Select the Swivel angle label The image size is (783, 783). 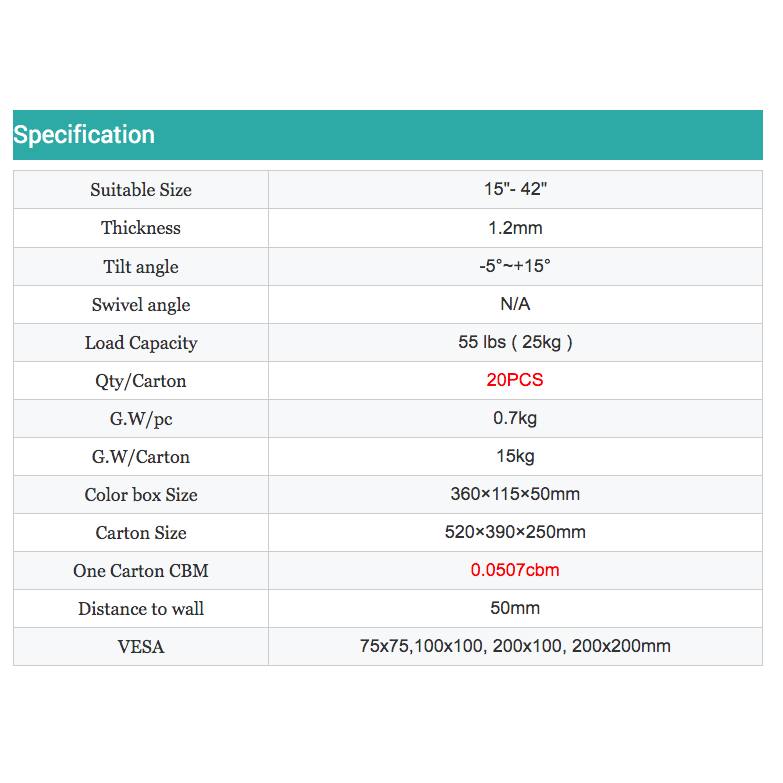pos(141,305)
